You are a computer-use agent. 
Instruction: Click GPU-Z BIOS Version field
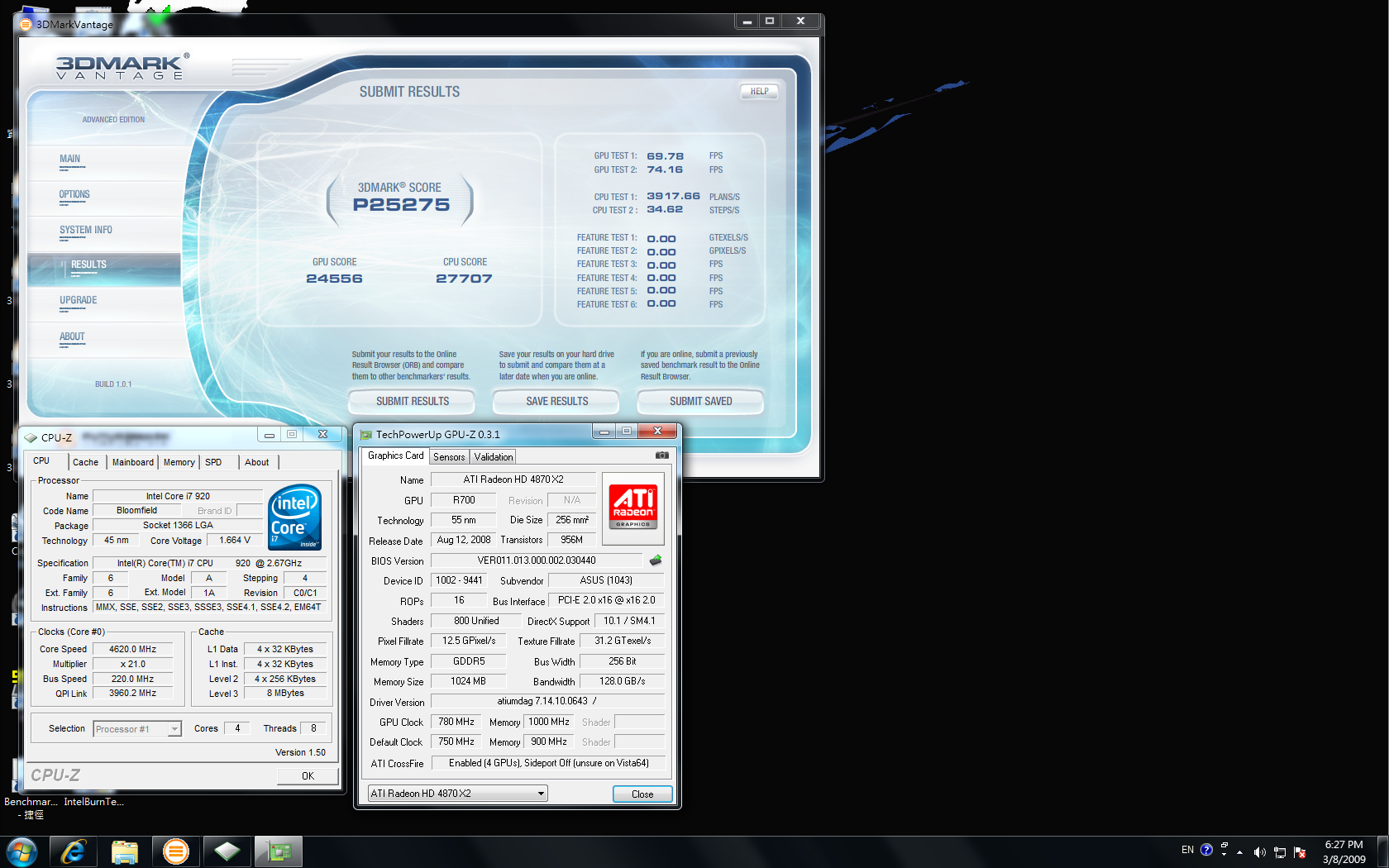click(536, 560)
